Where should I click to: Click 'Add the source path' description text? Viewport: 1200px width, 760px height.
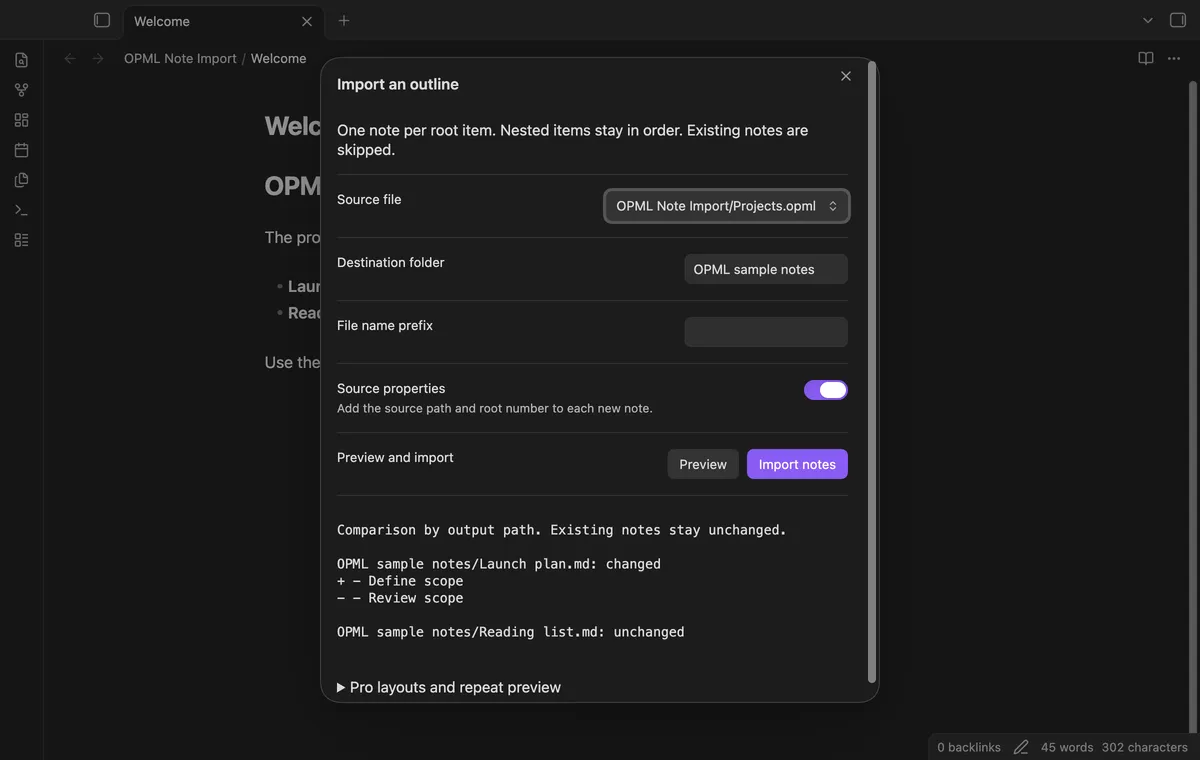tap(495, 408)
